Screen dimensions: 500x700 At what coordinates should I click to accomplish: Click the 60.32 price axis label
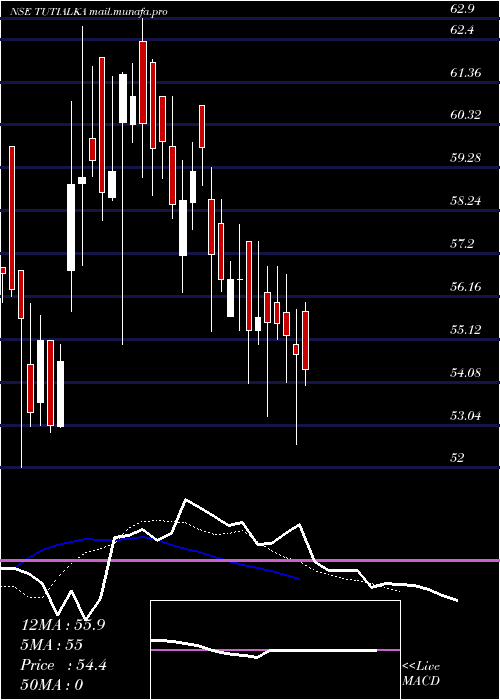click(x=466, y=115)
